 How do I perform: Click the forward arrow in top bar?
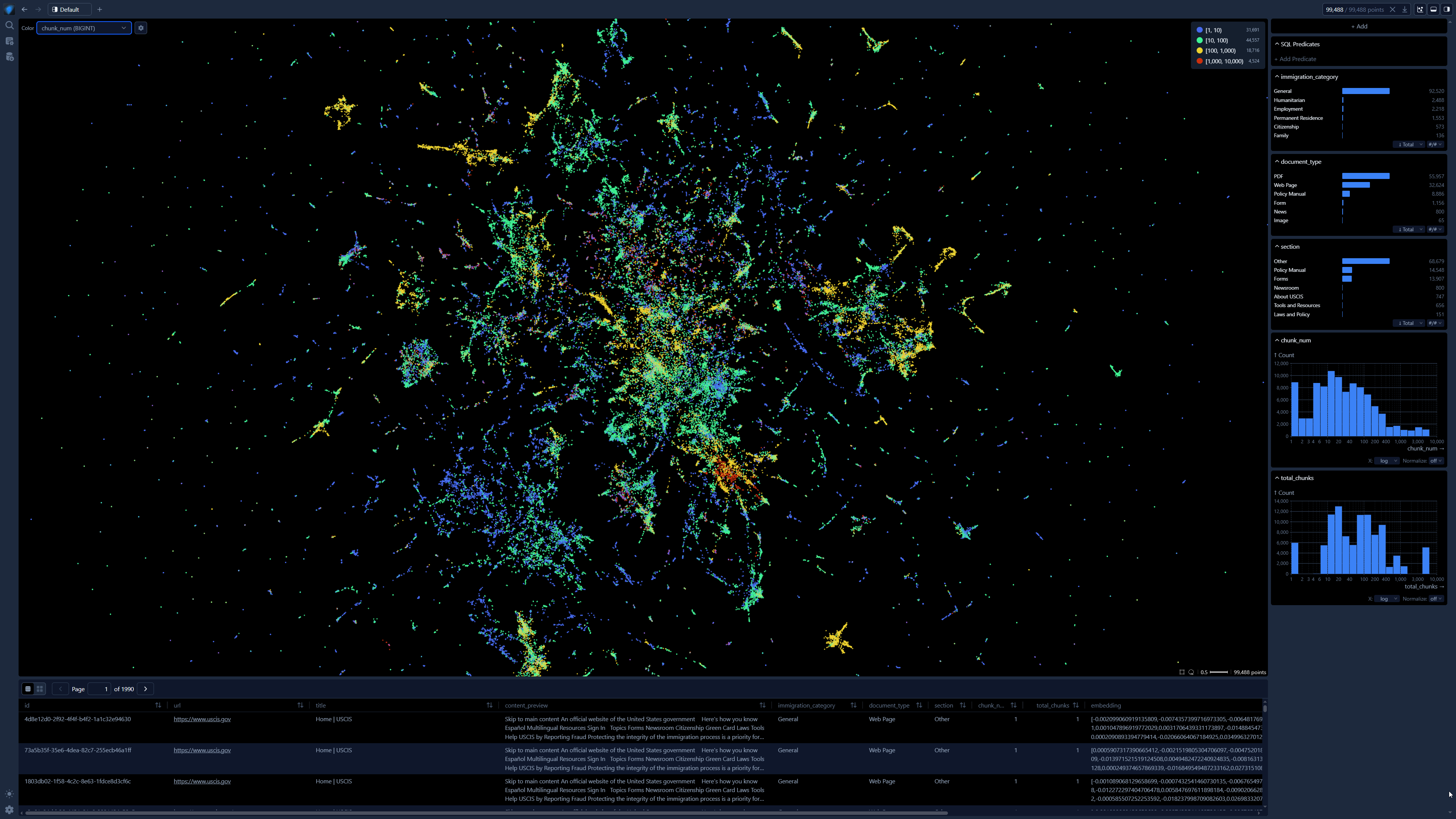38,9
